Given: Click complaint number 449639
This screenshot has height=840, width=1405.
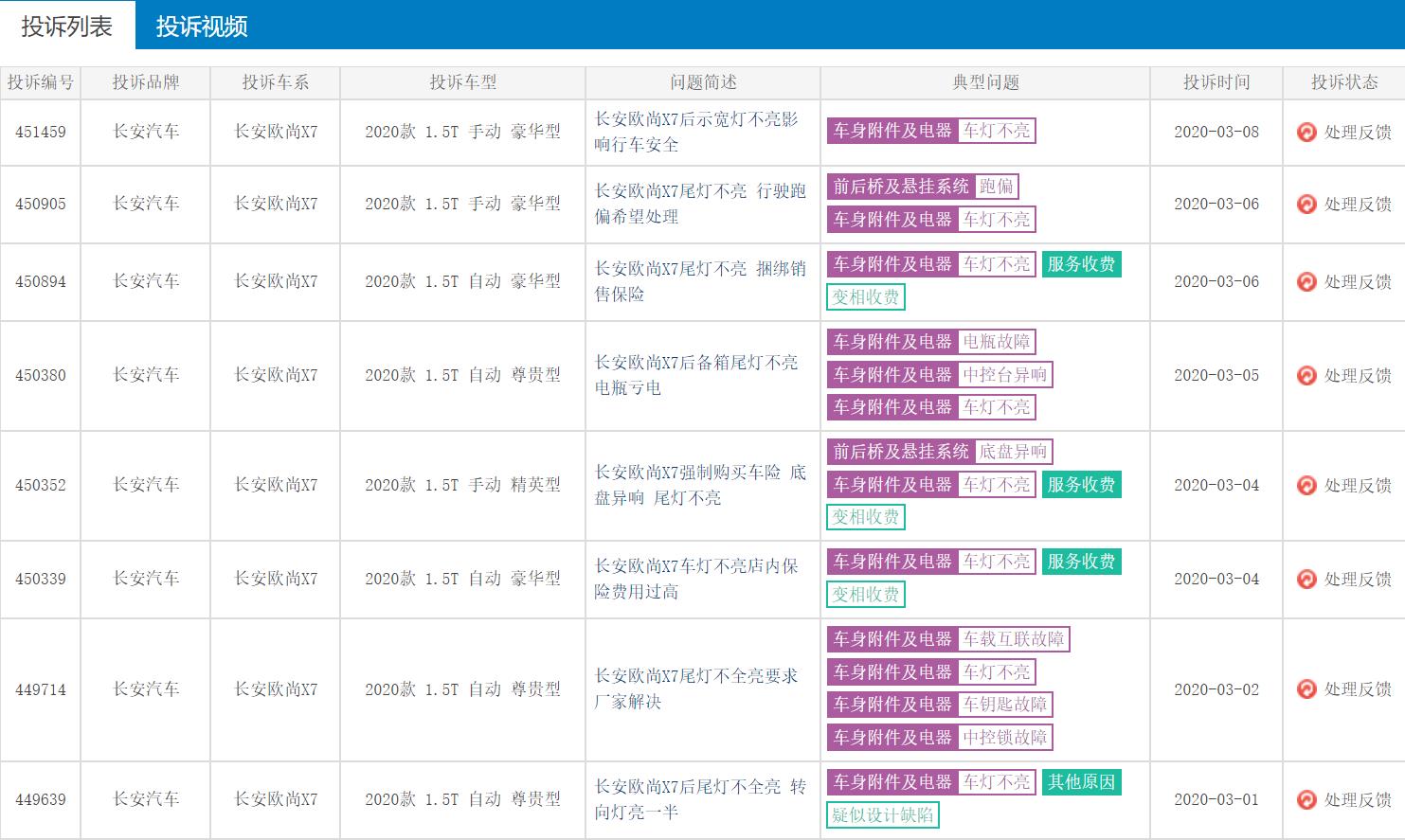Looking at the screenshot, I should click(x=41, y=799).
